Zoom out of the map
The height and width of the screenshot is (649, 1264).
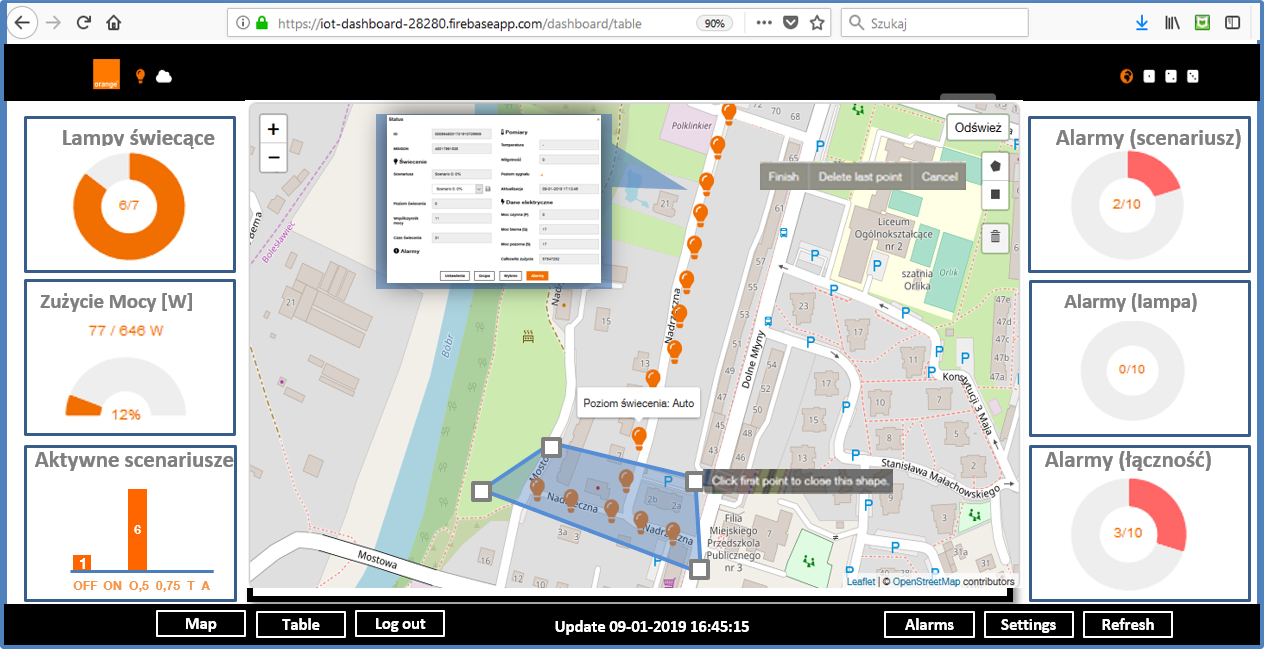[273, 158]
